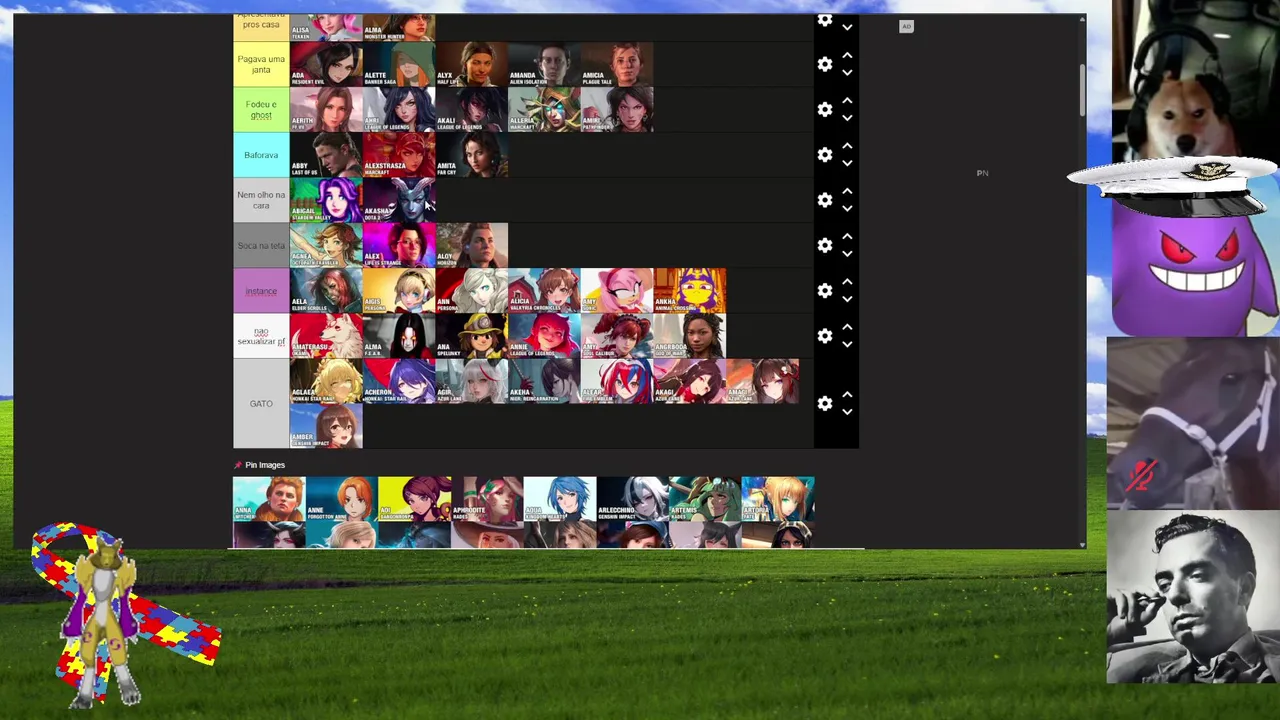Open settings gear for Baforava tier
Screen dimensions: 1280x720
click(825, 154)
